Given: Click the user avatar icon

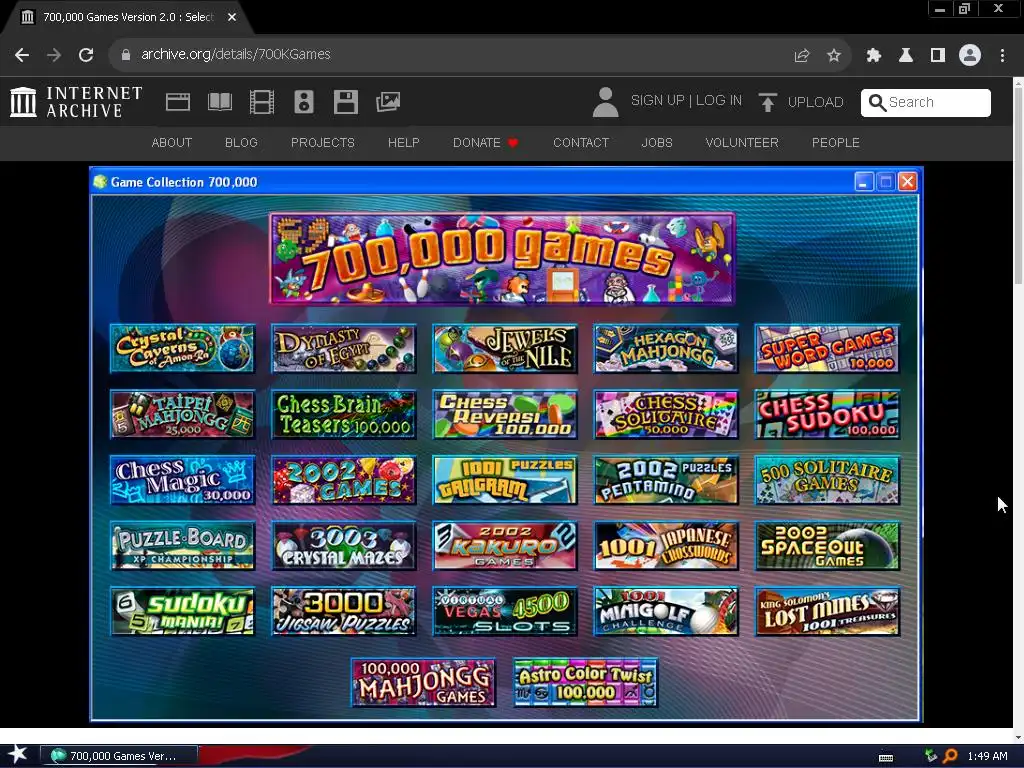Looking at the screenshot, I should point(605,102).
